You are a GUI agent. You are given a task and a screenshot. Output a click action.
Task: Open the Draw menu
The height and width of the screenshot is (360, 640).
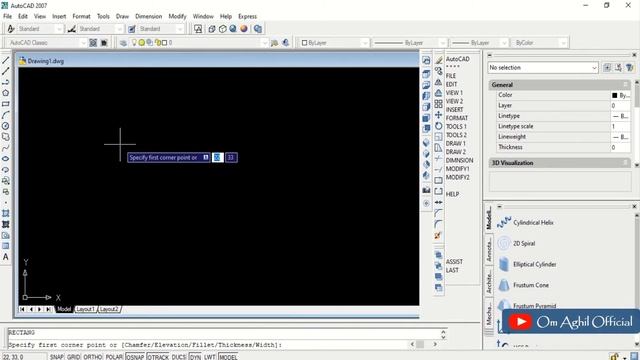pyautogui.click(x=122, y=16)
